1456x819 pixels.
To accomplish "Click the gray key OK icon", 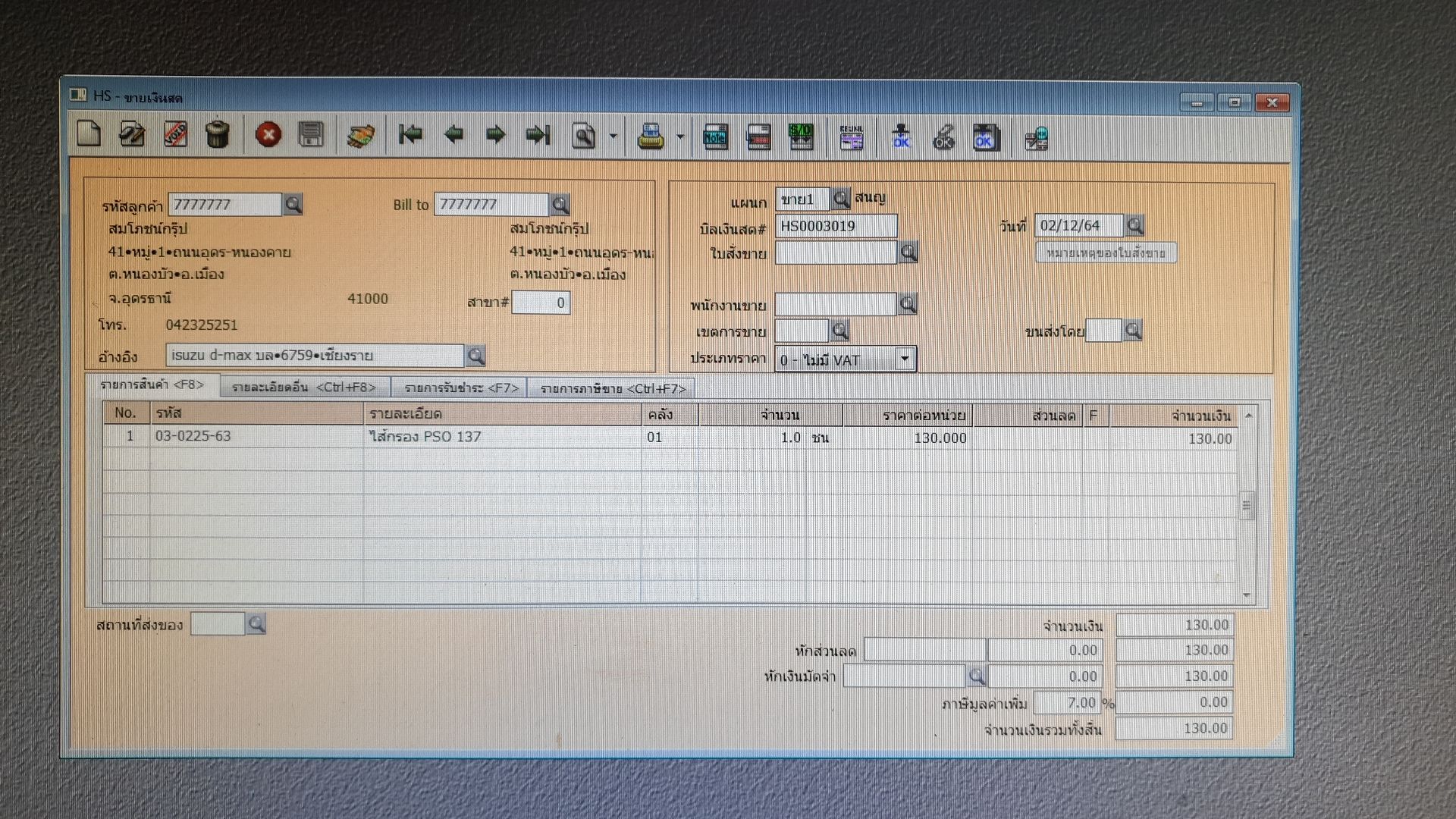I will 943,138.
